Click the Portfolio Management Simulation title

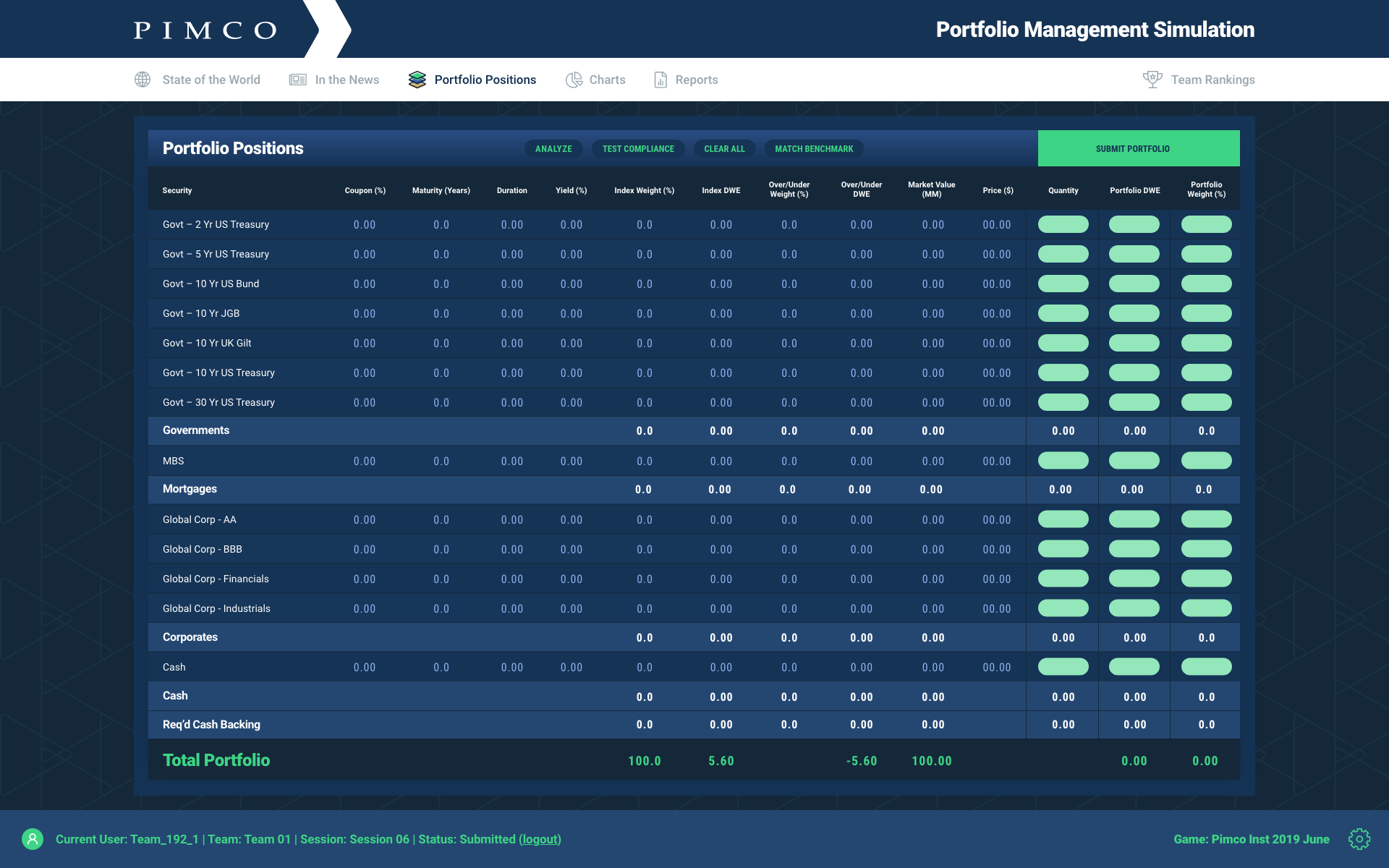(x=1095, y=30)
